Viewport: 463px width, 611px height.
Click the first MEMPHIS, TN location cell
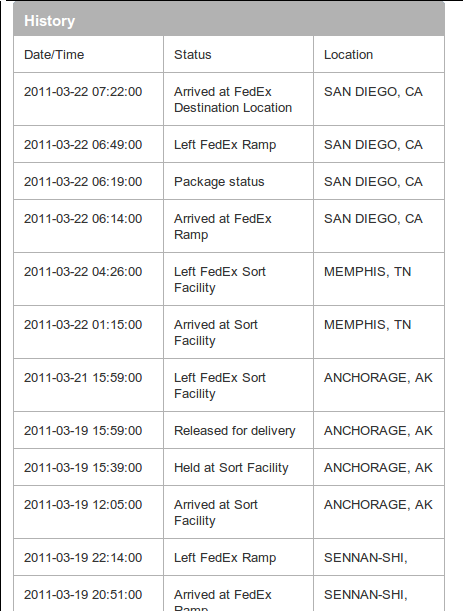pyautogui.click(x=368, y=272)
